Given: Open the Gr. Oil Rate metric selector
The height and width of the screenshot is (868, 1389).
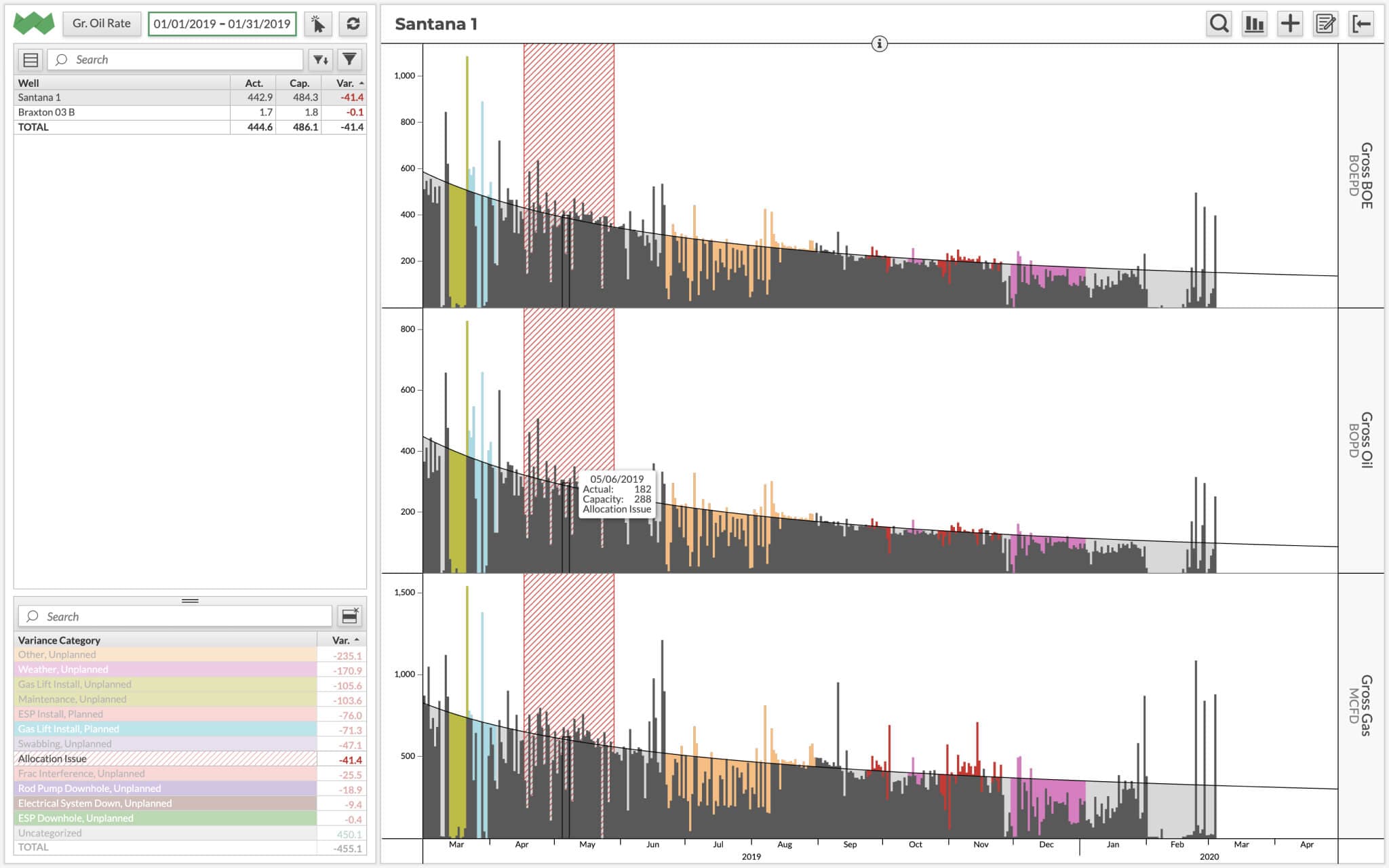Looking at the screenshot, I should coord(102,24).
